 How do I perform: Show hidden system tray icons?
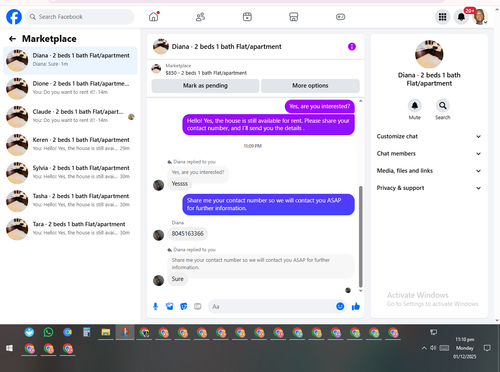click(x=424, y=348)
